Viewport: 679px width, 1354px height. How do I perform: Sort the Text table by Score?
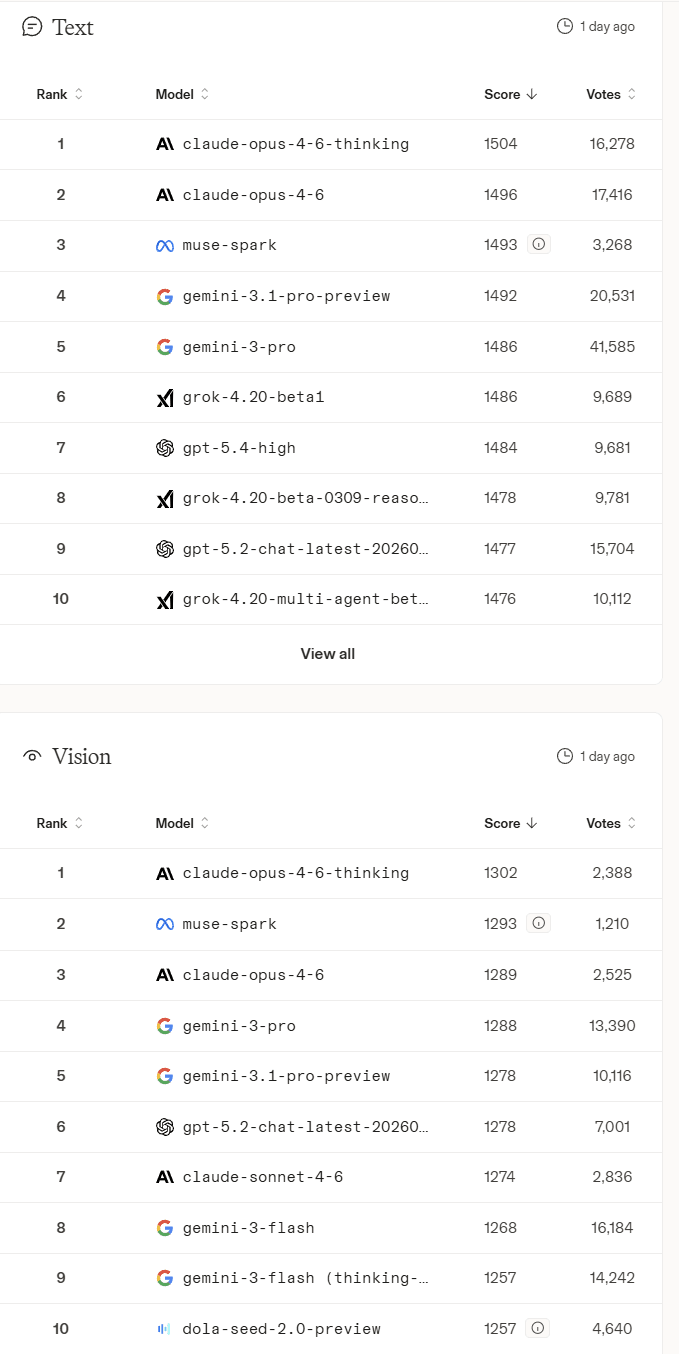[x=511, y=94]
